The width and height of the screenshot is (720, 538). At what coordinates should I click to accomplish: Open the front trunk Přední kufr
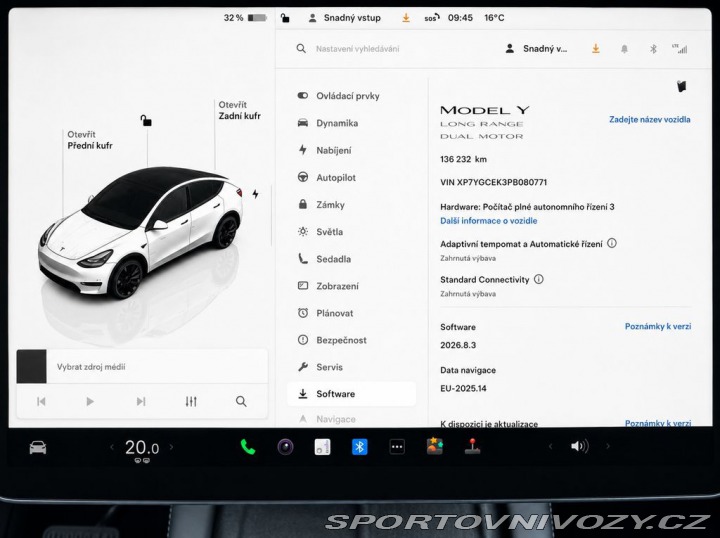click(90, 140)
